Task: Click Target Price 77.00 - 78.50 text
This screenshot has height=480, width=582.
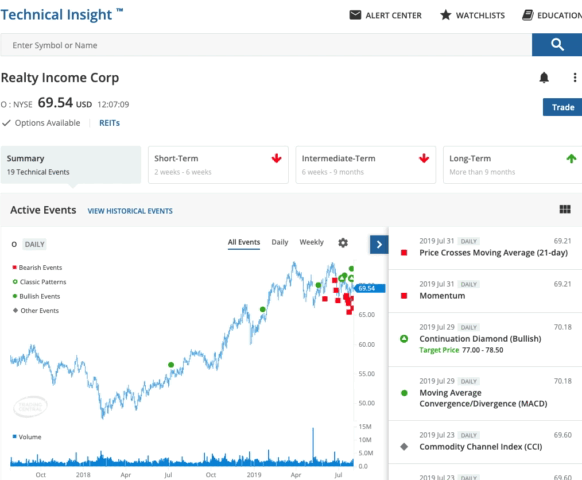Action: 461,350
